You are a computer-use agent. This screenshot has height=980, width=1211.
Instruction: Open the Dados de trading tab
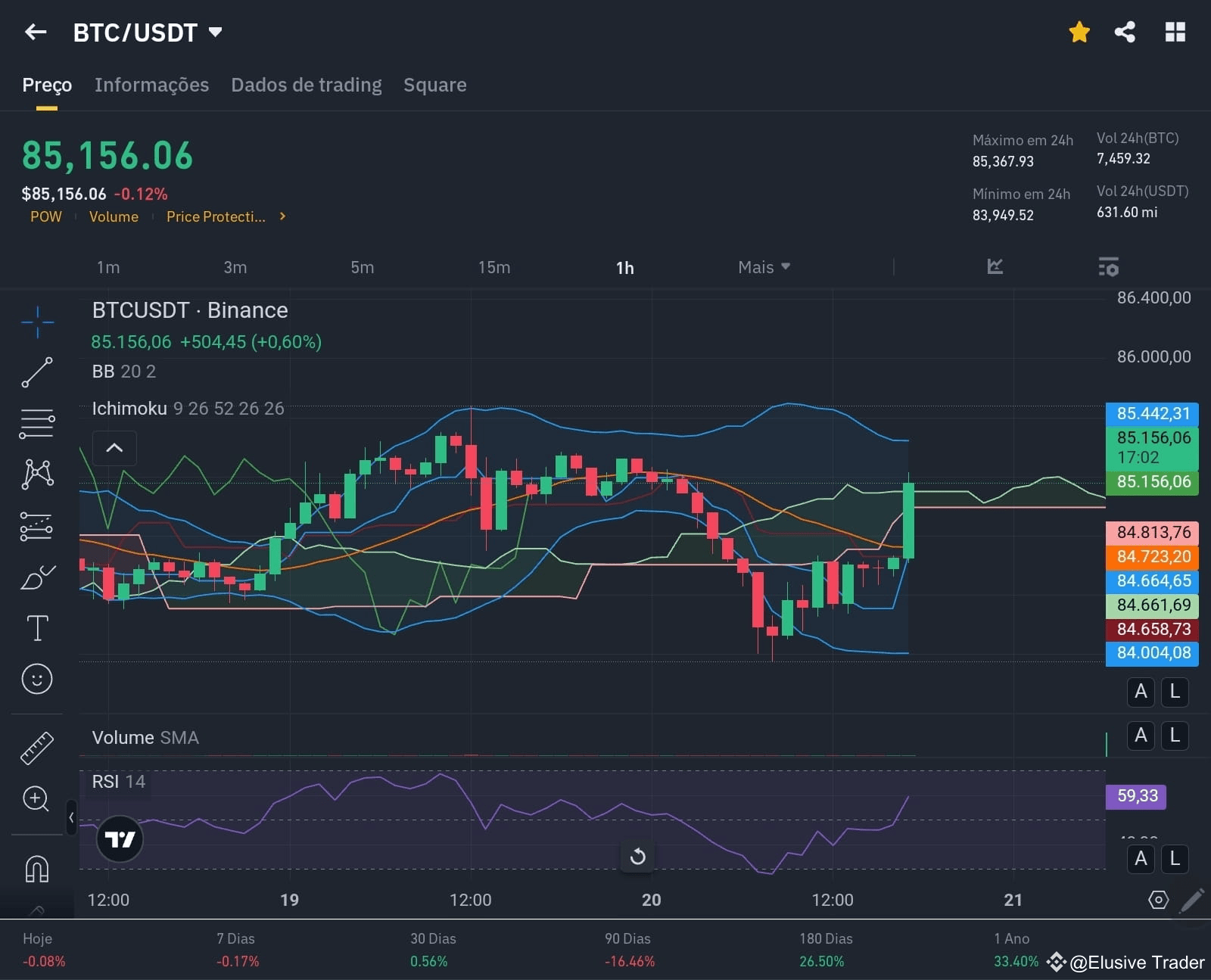click(307, 85)
